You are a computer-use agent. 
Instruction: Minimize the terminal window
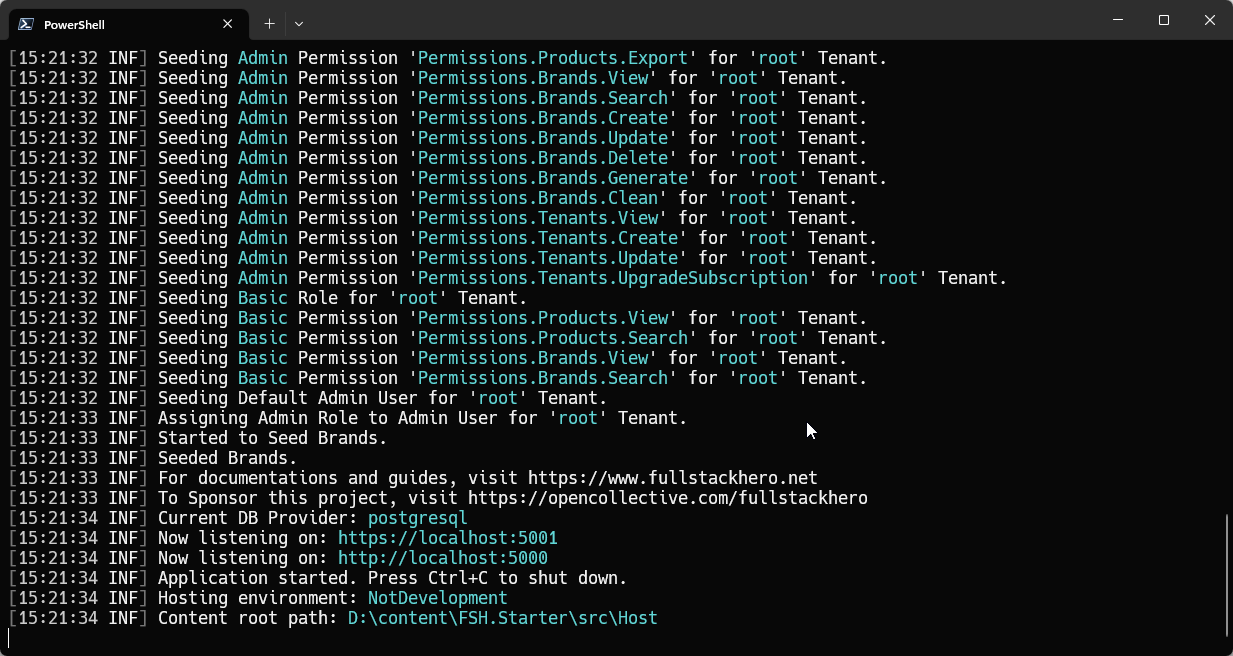(1118, 20)
